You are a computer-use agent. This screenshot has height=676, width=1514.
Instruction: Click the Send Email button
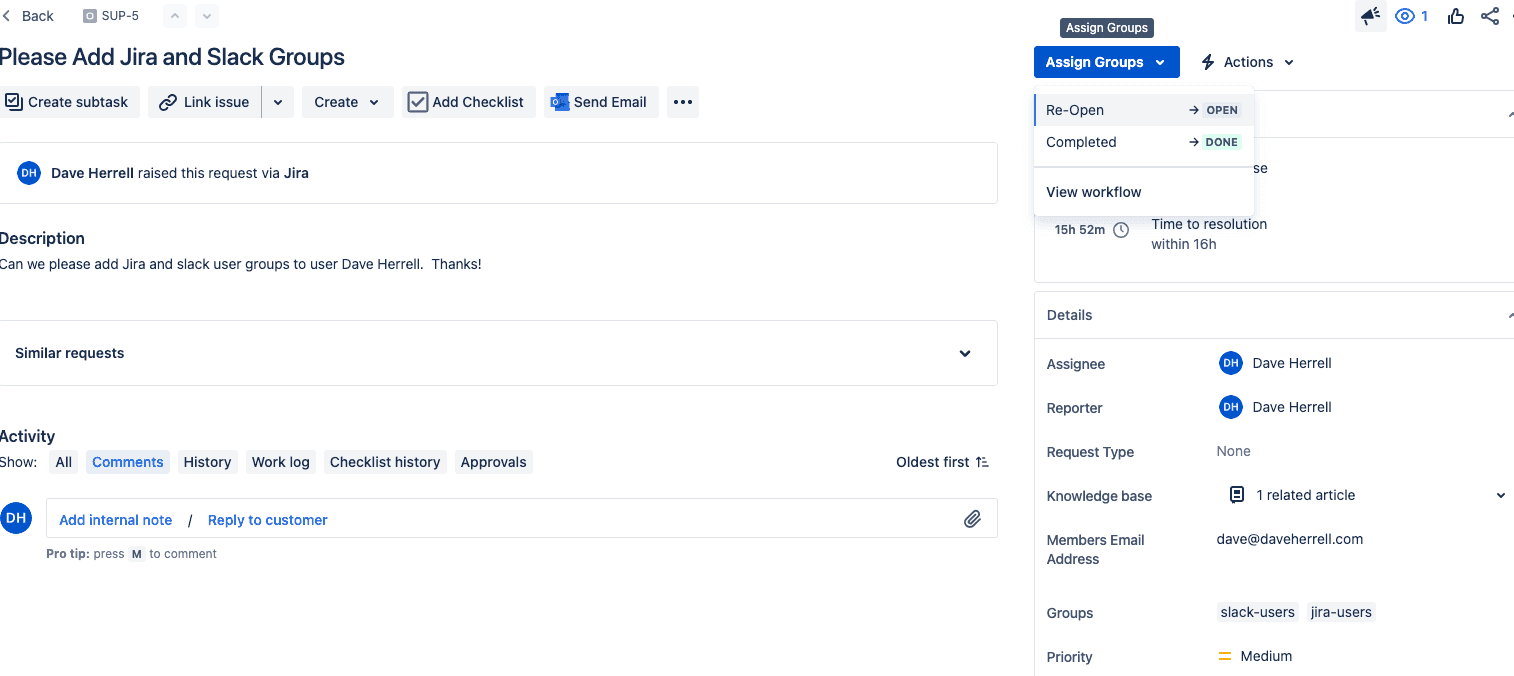[600, 102]
